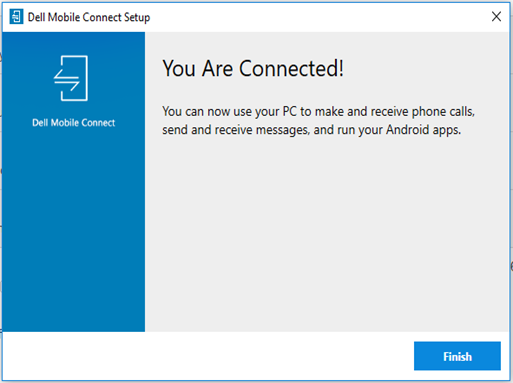Screen dimensions: 513x383
Task: Click the small app icon in title bar
Action: click(x=16, y=17)
